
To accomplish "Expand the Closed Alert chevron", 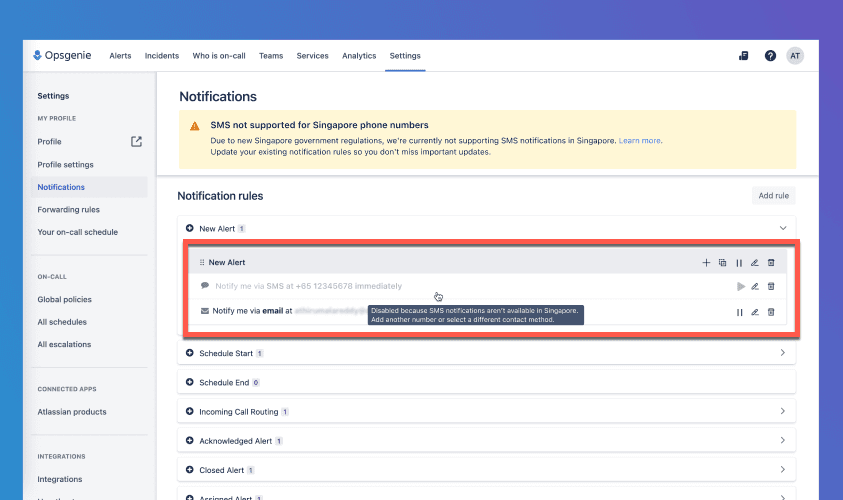I will pos(783,469).
